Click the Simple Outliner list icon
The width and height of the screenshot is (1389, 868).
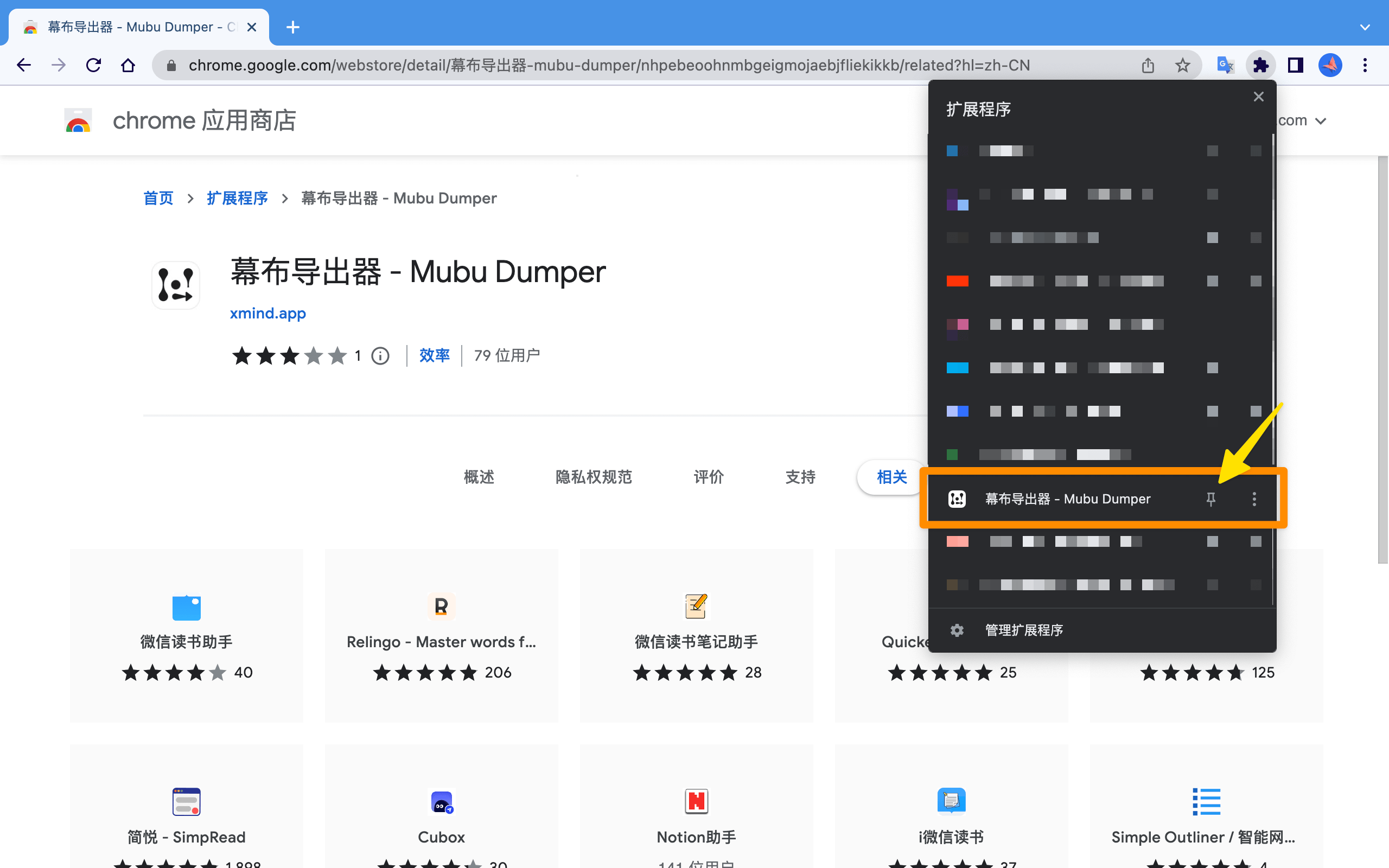1206,801
